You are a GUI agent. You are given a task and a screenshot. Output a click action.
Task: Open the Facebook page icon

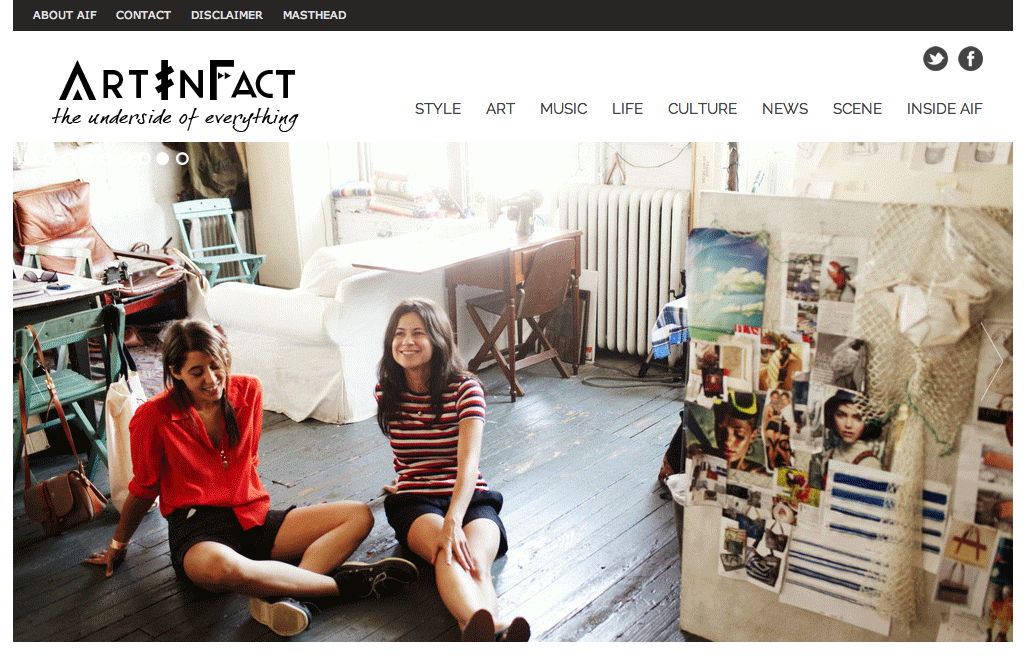(970, 59)
